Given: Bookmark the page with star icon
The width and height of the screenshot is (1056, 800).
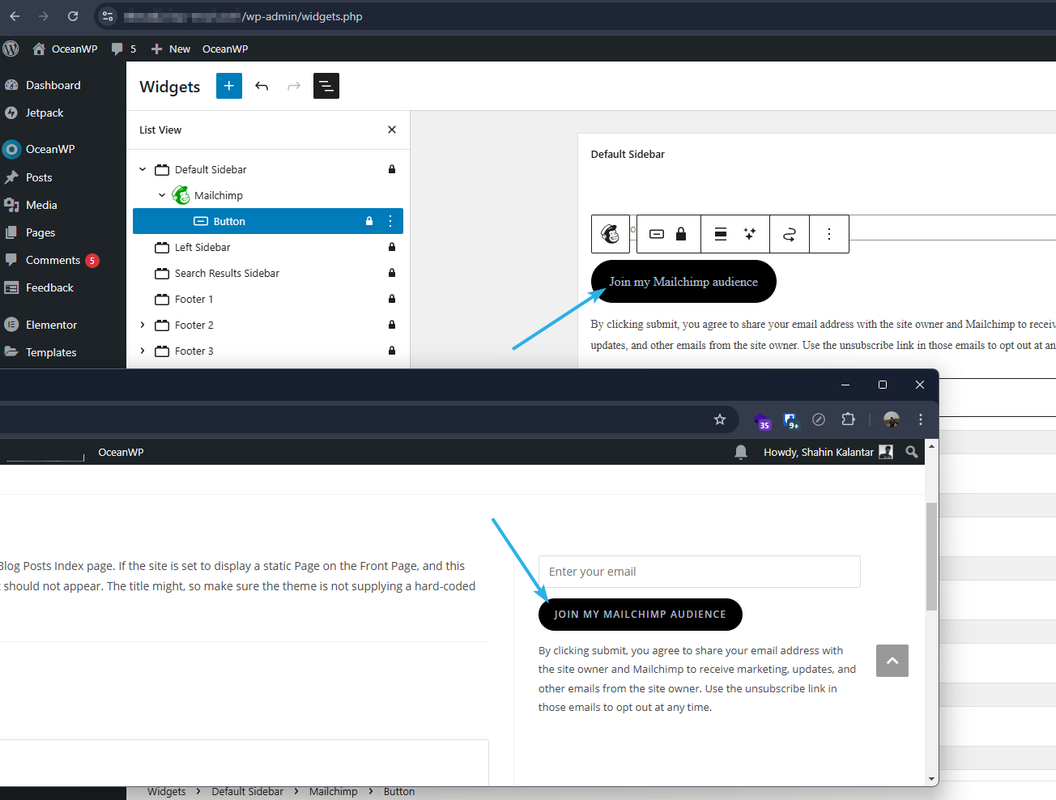Looking at the screenshot, I should pos(720,420).
